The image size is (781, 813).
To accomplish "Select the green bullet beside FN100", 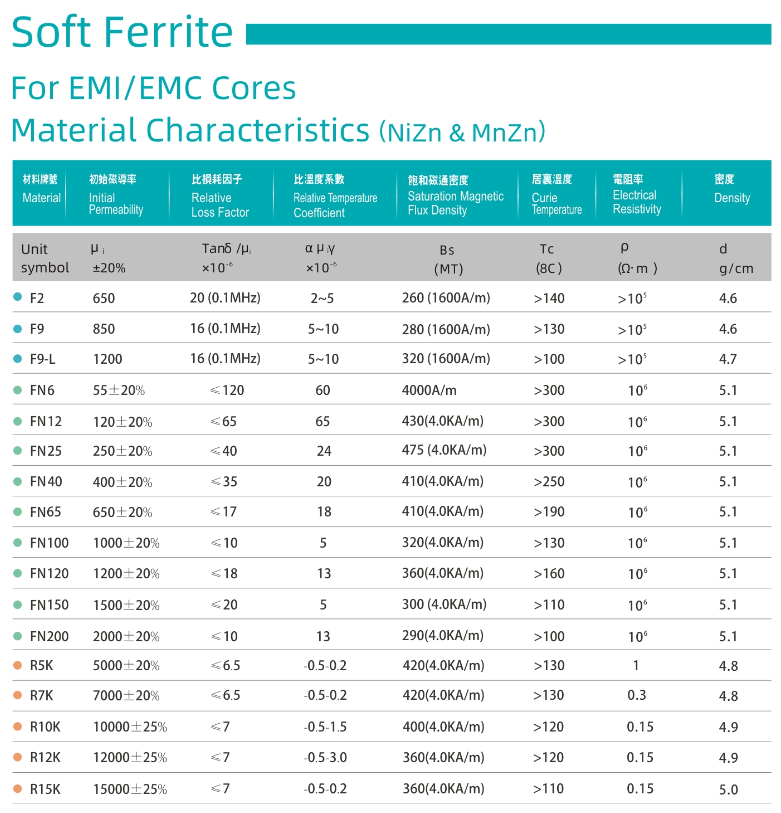I will (17, 542).
